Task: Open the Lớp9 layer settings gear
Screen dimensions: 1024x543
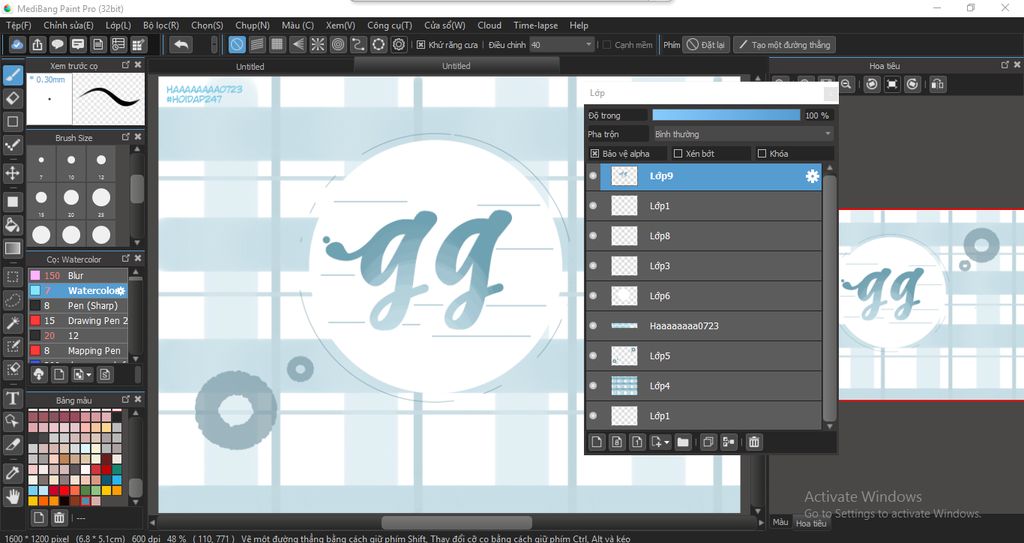Action: tap(812, 176)
